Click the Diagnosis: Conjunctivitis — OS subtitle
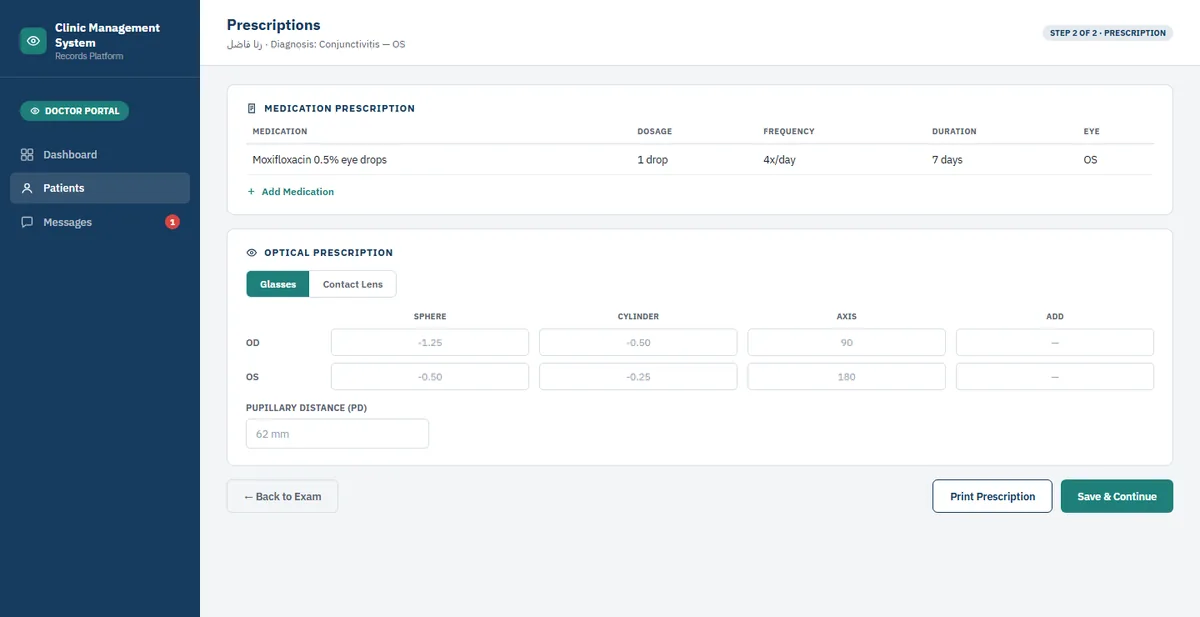This screenshot has width=1200, height=617. [x=339, y=45]
